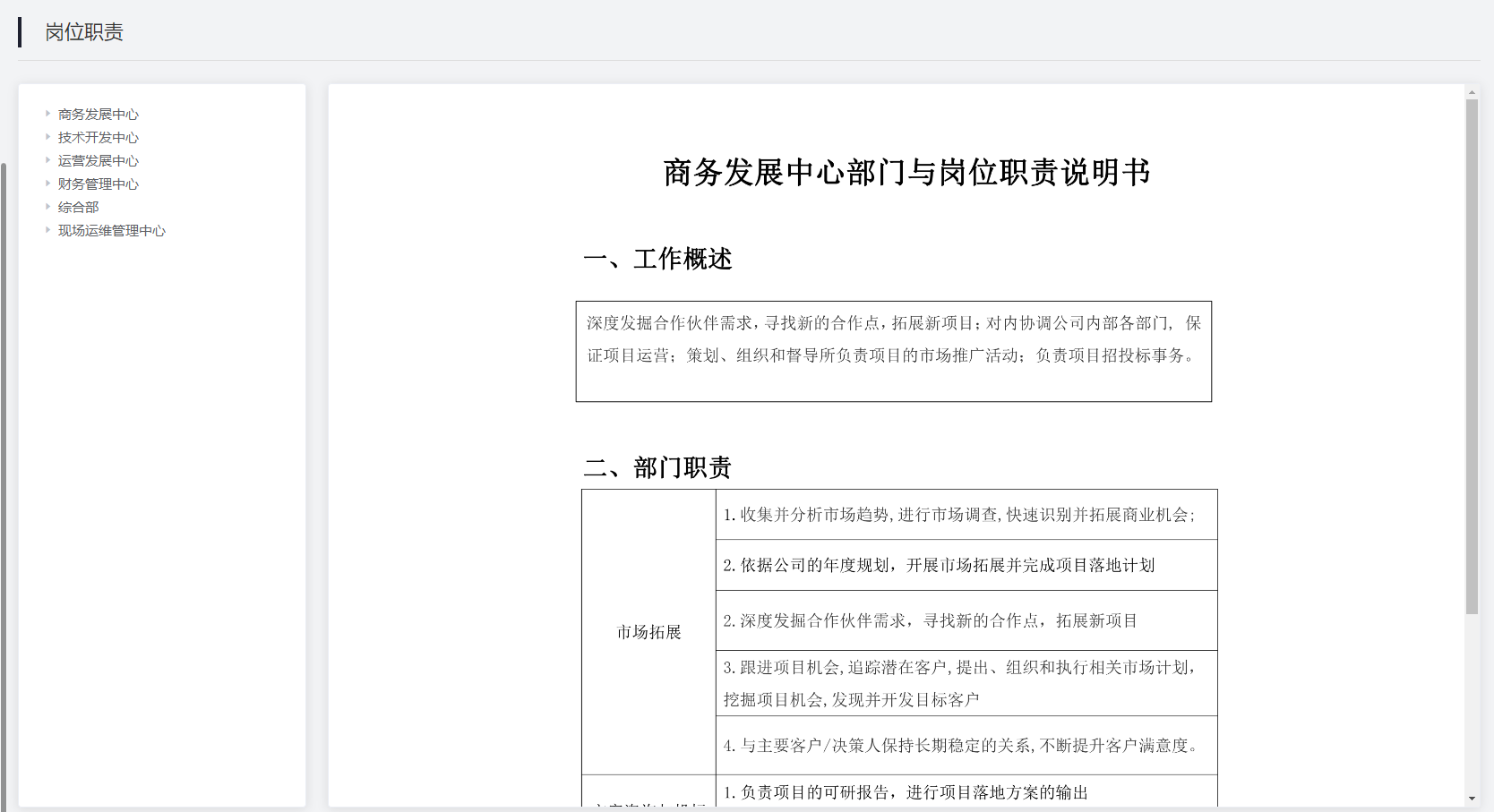Click the document vertical scrollbar thumb
This screenshot has height=812, width=1494.
point(1472,358)
